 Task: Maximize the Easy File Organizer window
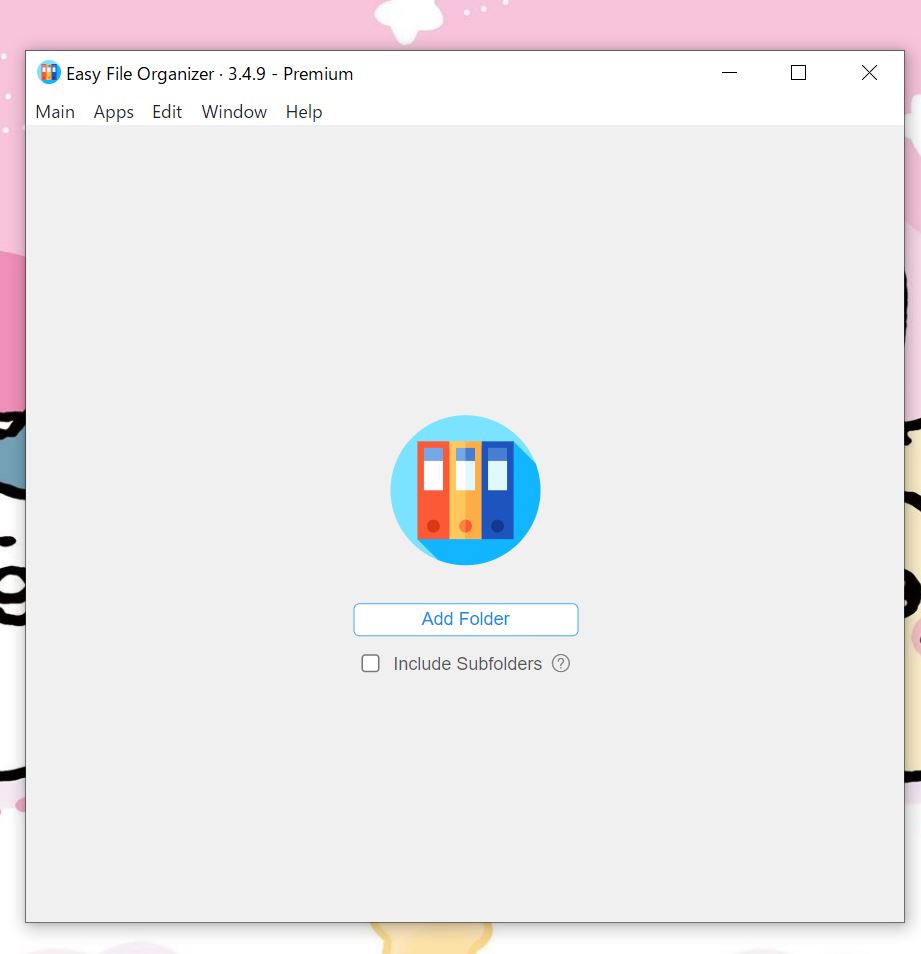pyautogui.click(x=799, y=73)
